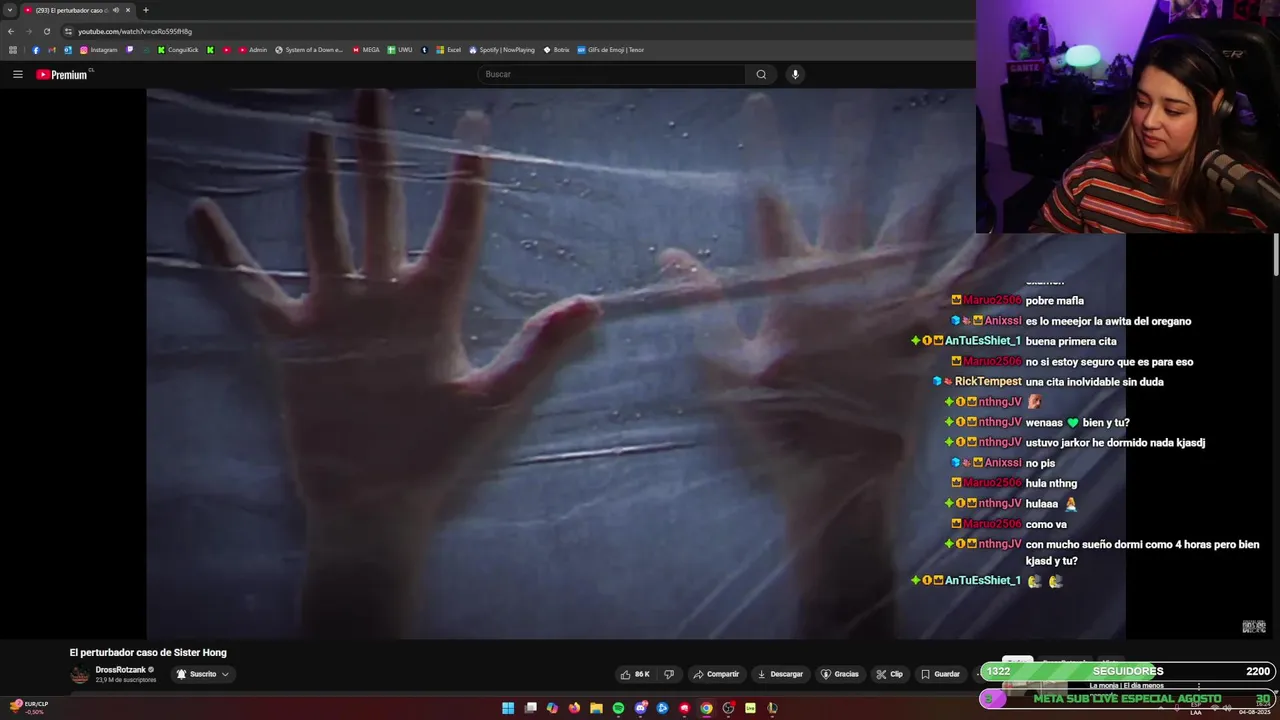Click the page vertical scrollbar

pyautogui.click(x=1276, y=255)
